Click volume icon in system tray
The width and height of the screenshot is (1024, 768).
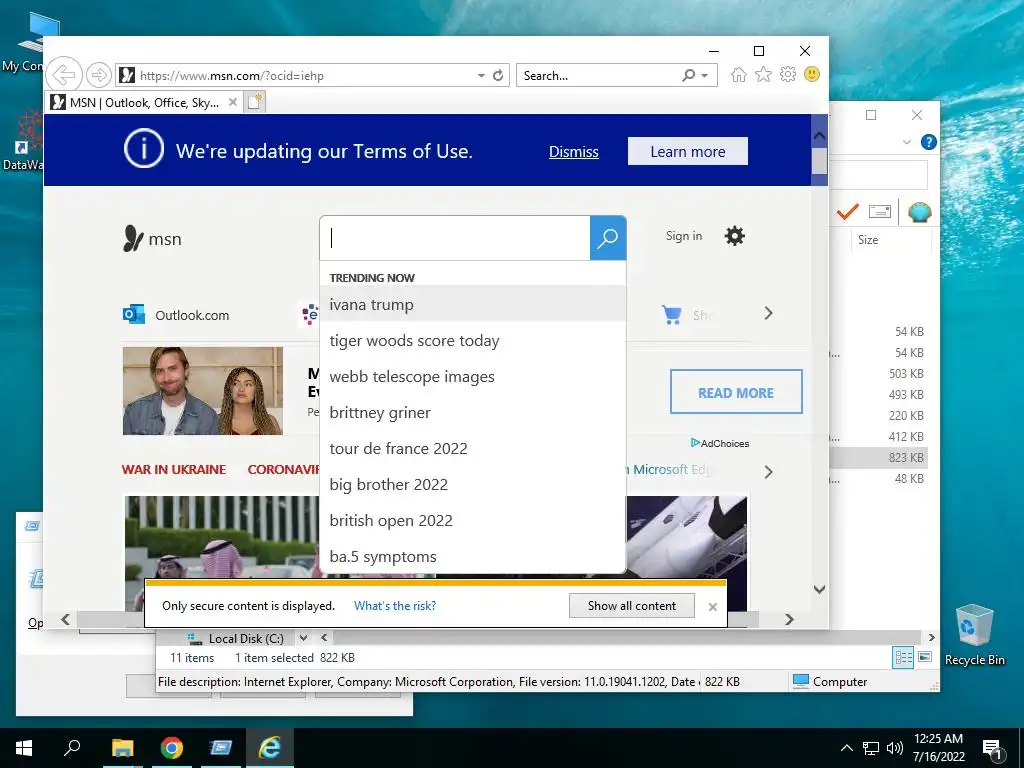pos(895,748)
